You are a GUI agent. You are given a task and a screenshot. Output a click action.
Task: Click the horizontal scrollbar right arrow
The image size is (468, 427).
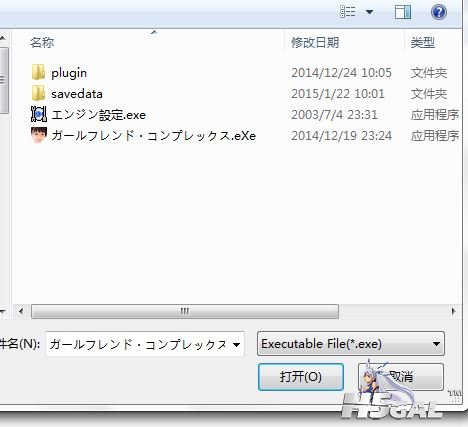(x=453, y=312)
